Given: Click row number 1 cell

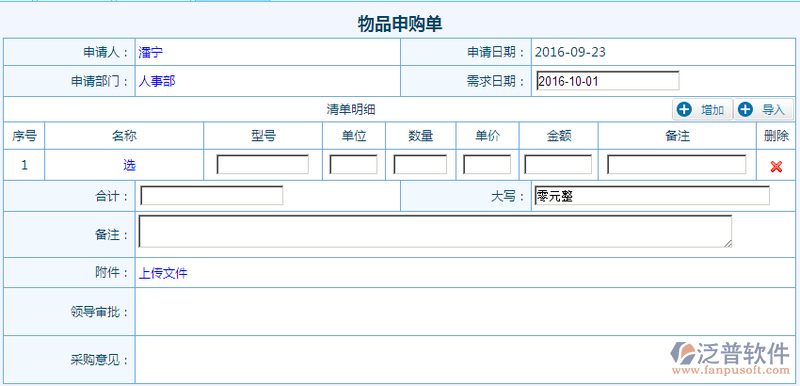Looking at the screenshot, I should click(x=24, y=165).
